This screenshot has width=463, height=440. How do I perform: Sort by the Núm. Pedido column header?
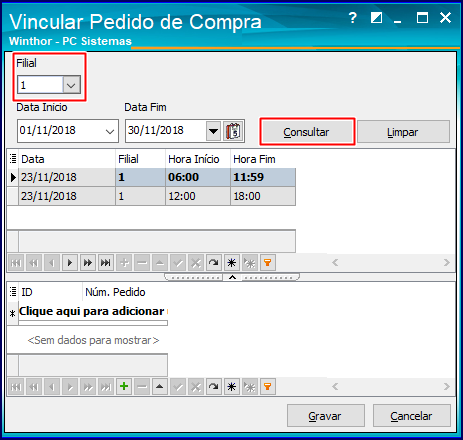(x=125, y=292)
